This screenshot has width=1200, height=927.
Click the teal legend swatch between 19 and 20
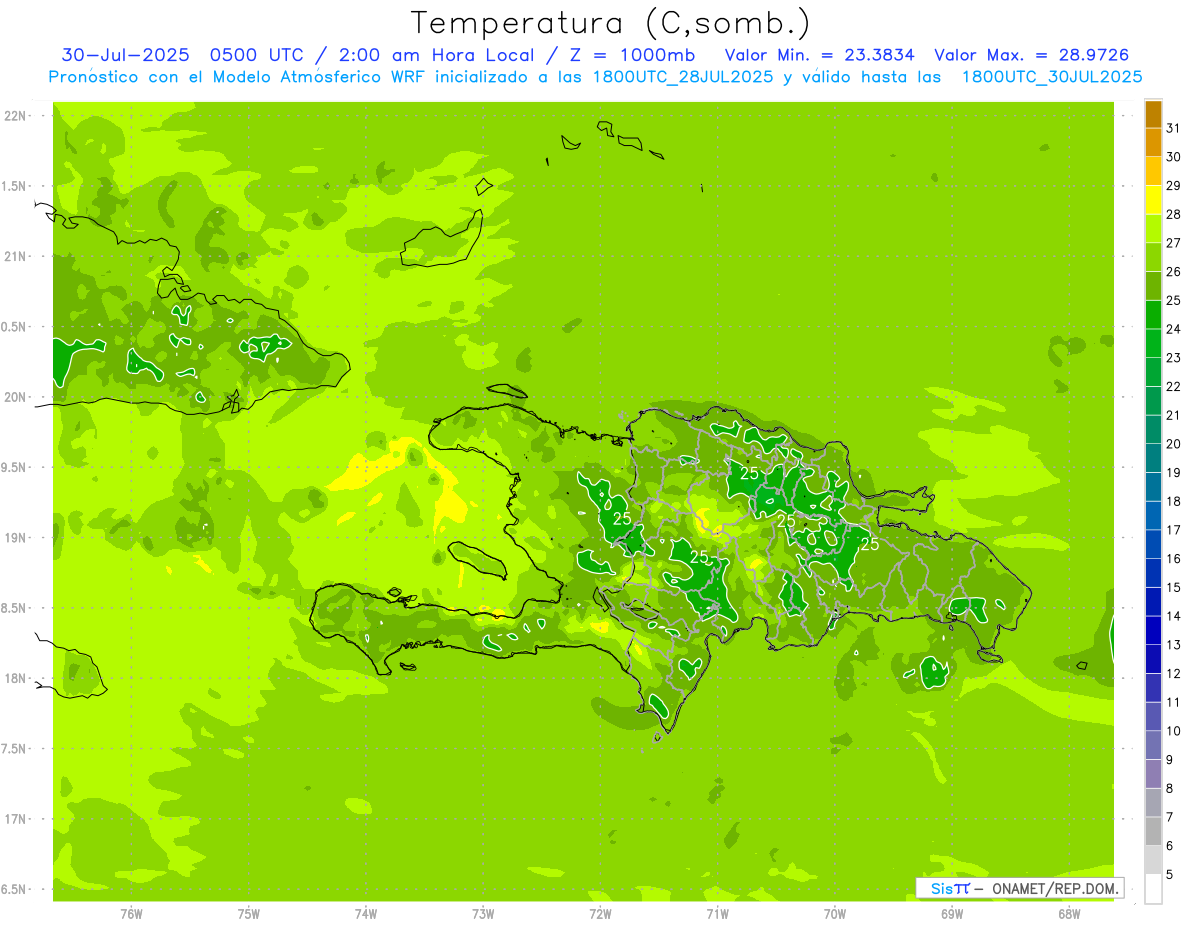1153,459
